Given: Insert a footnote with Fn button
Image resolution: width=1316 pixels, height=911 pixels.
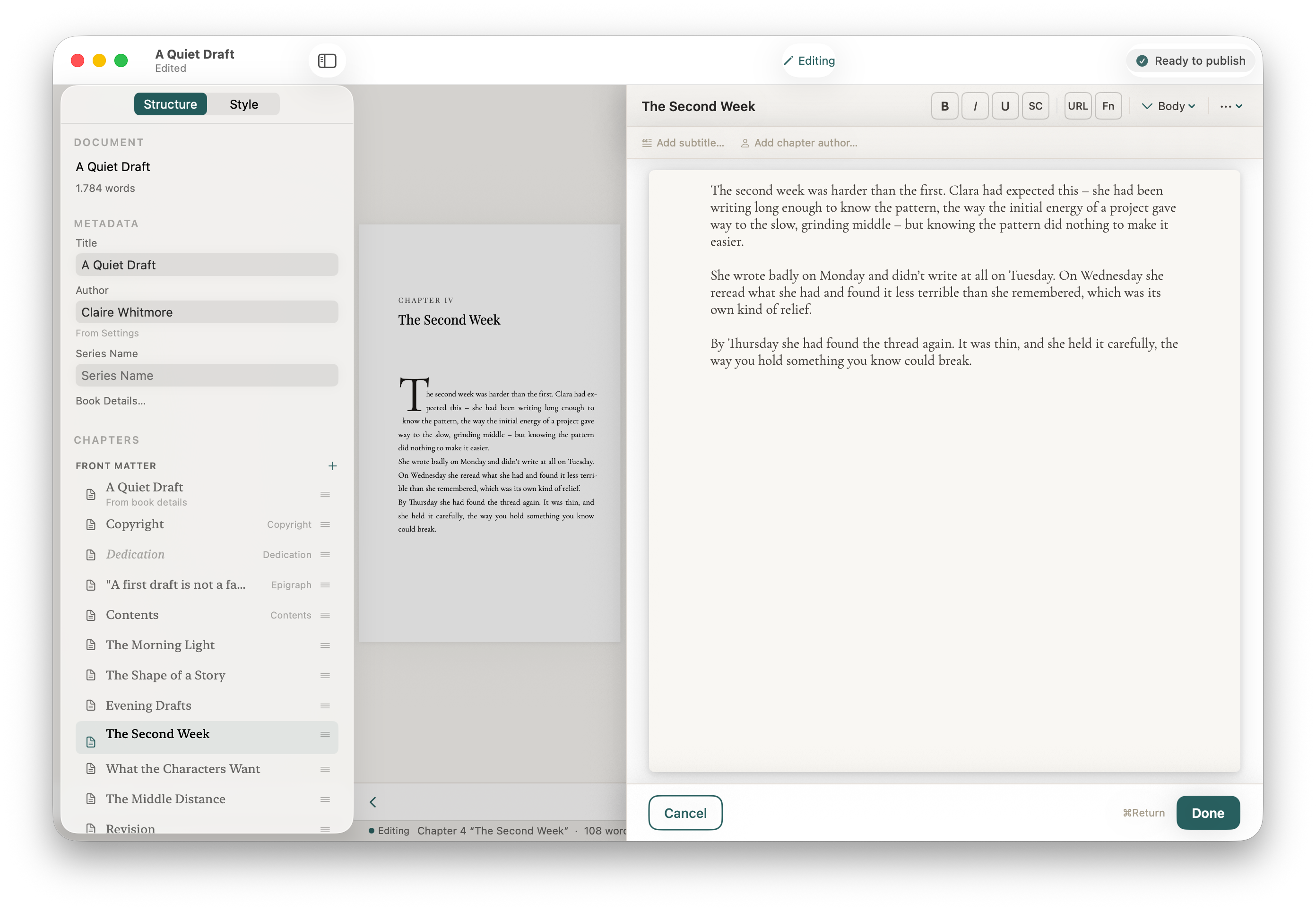Looking at the screenshot, I should [x=1108, y=106].
